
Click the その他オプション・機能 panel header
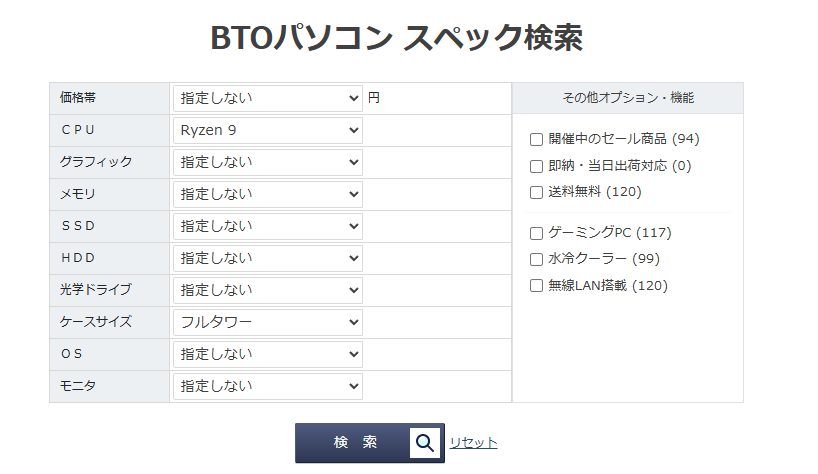(x=627, y=98)
